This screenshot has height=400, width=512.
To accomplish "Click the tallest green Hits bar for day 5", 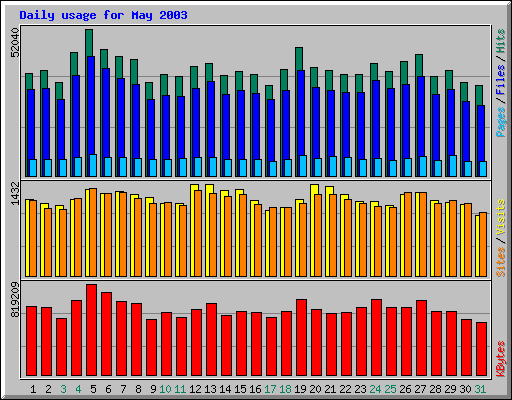I will [x=89, y=43].
